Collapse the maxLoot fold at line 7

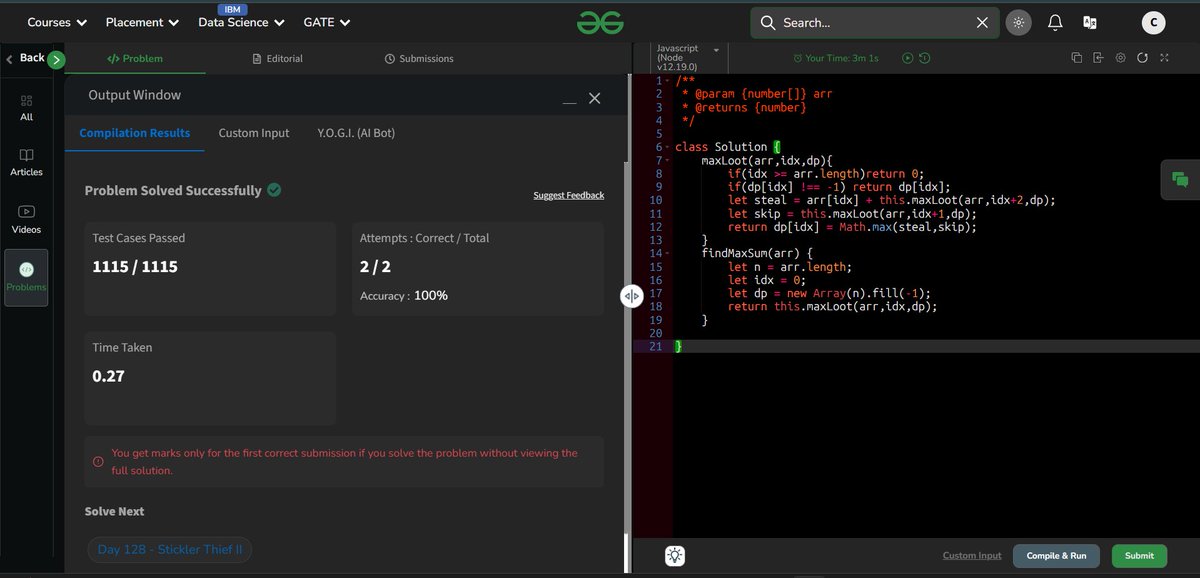pyautogui.click(x=668, y=160)
